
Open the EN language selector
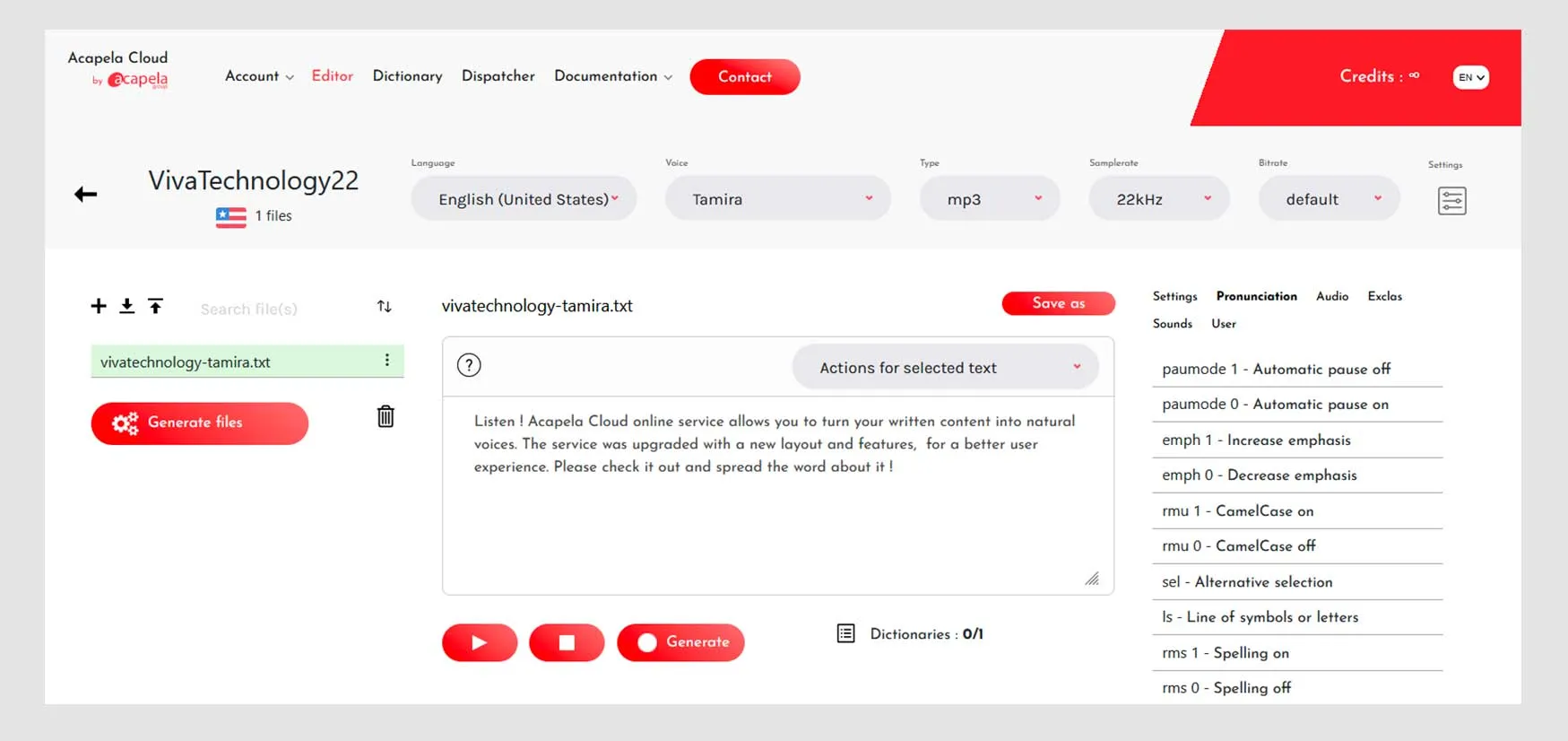(x=1470, y=77)
